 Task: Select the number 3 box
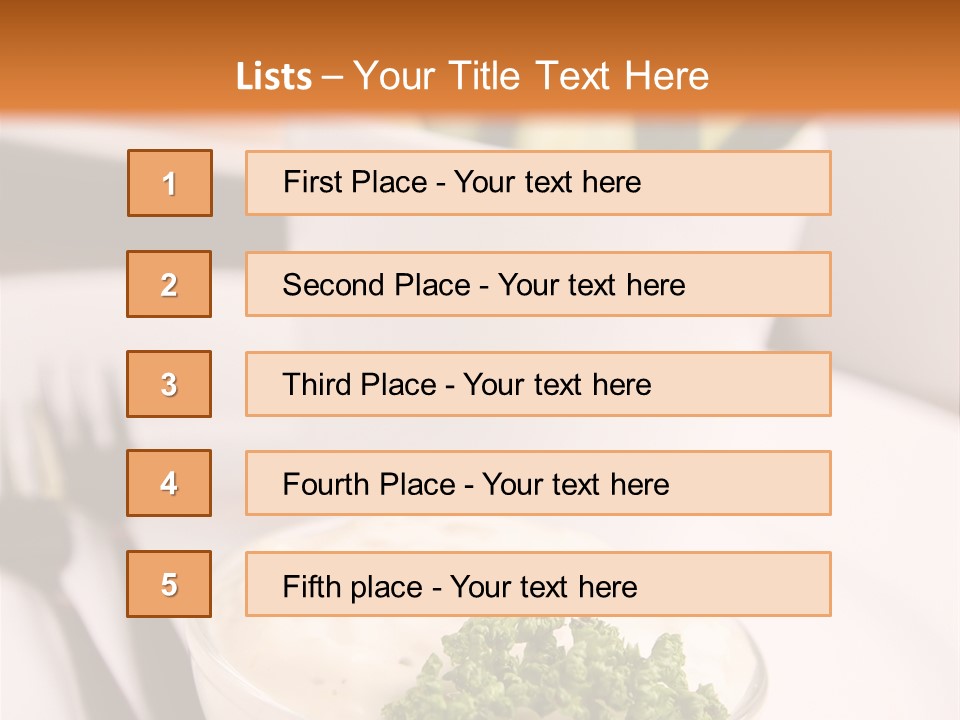[x=169, y=384]
